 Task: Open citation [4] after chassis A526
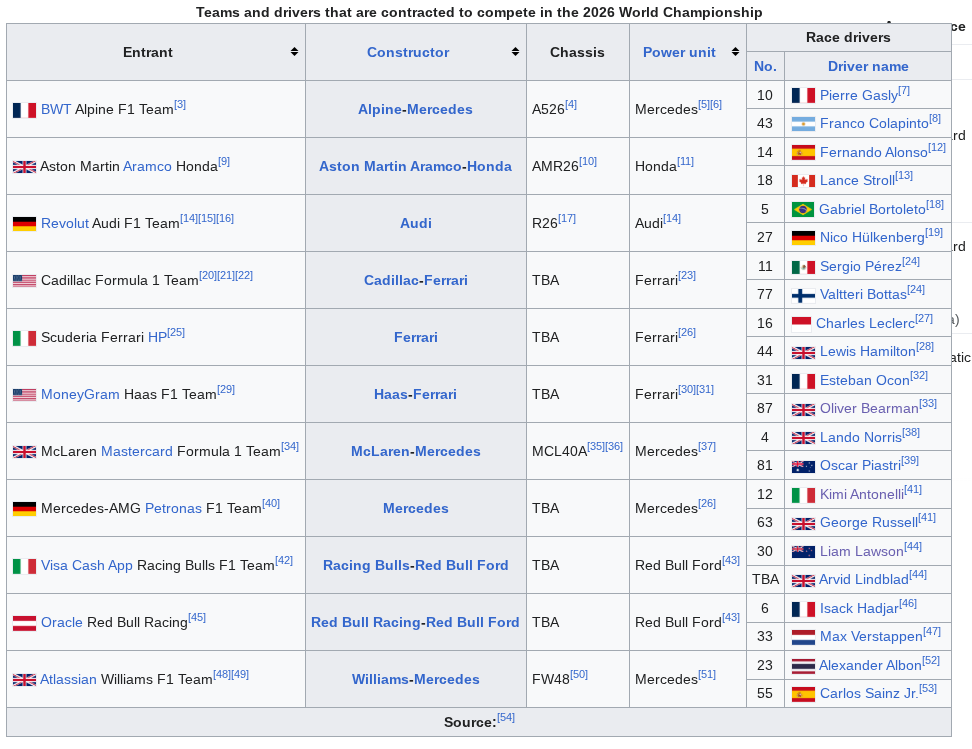pos(571,105)
